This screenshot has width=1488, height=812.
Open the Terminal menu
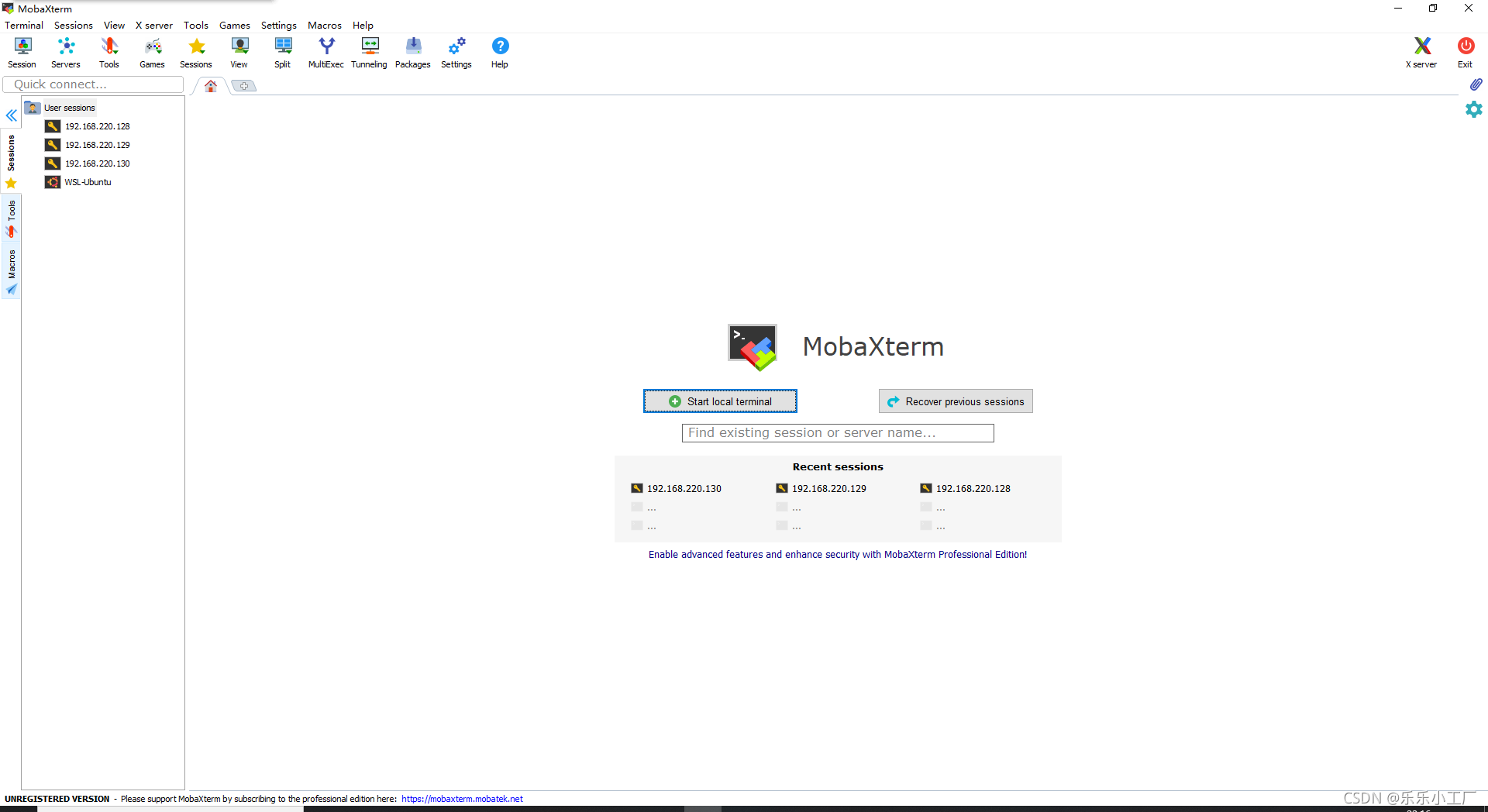point(24,25)
